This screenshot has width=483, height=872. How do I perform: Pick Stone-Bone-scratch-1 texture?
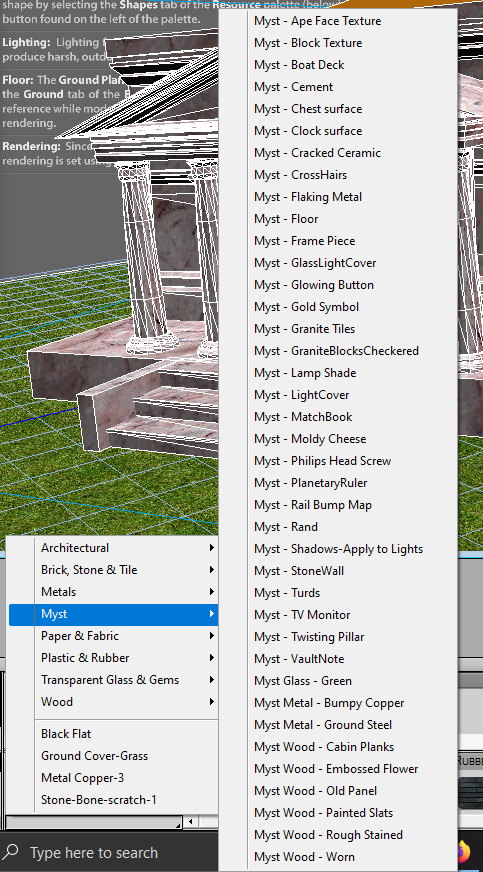click(x=113, y=800)
